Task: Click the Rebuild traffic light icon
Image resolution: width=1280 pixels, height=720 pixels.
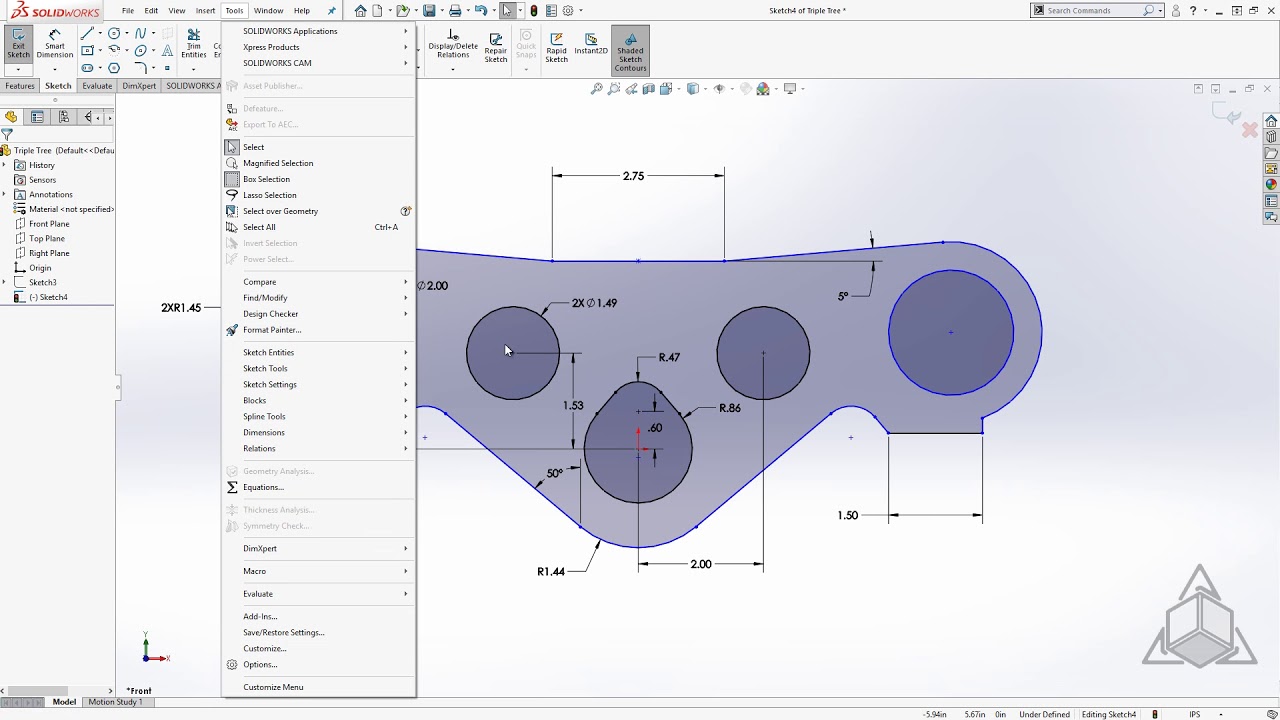Action: [x=534, y=11]
